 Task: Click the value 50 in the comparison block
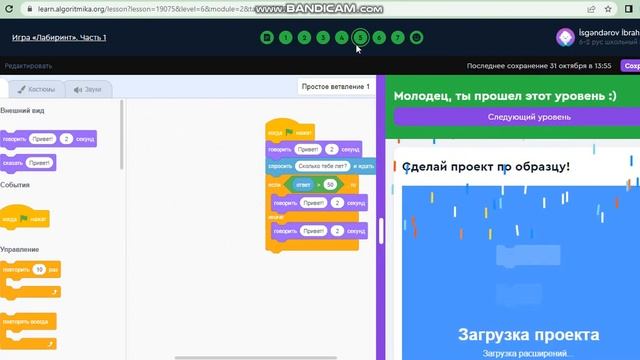tap(330, 184)
